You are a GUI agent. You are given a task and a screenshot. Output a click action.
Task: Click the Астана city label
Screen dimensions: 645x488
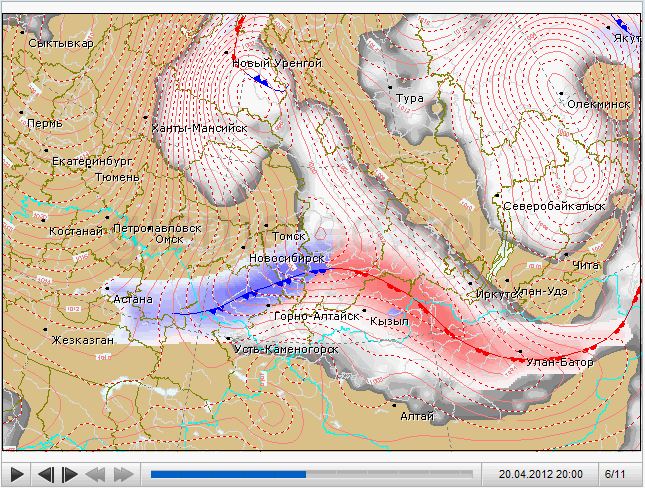(132, 298)
